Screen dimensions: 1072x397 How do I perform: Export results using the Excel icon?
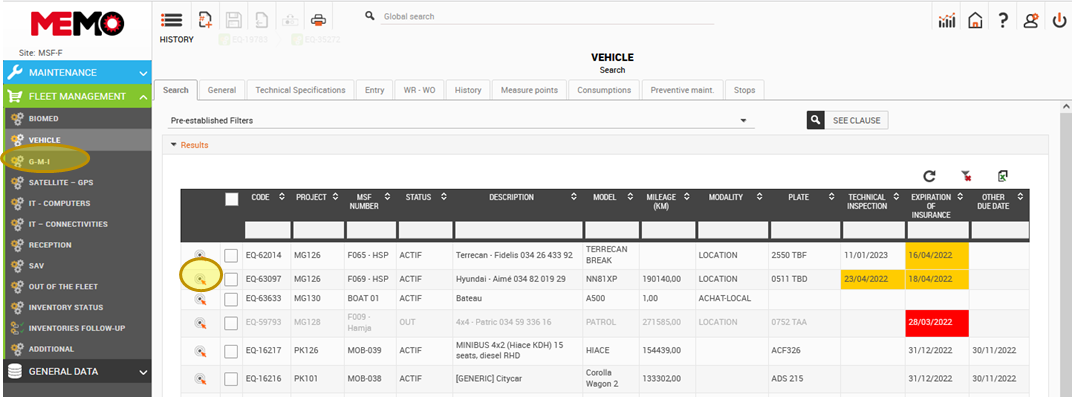point(1003,176)
